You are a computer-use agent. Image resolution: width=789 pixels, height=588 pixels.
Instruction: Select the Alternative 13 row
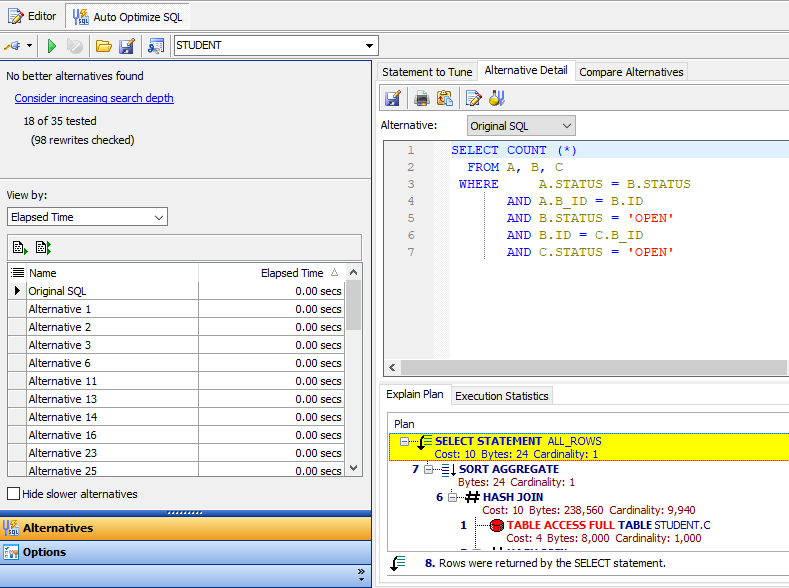tap(176, 399)
